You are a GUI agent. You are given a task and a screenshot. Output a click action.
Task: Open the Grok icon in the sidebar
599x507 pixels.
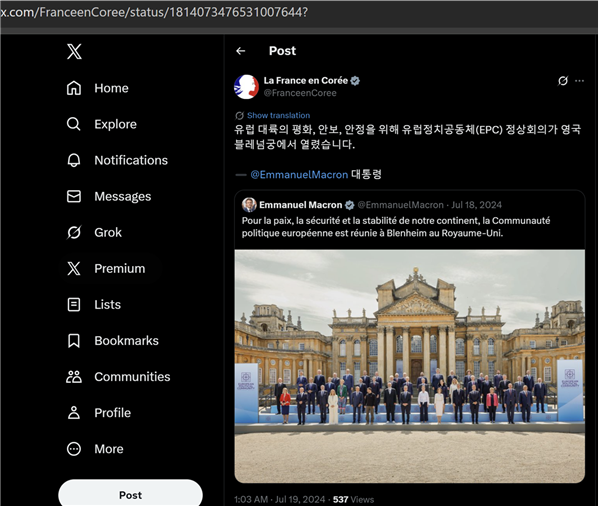click(x=74, y=232)
